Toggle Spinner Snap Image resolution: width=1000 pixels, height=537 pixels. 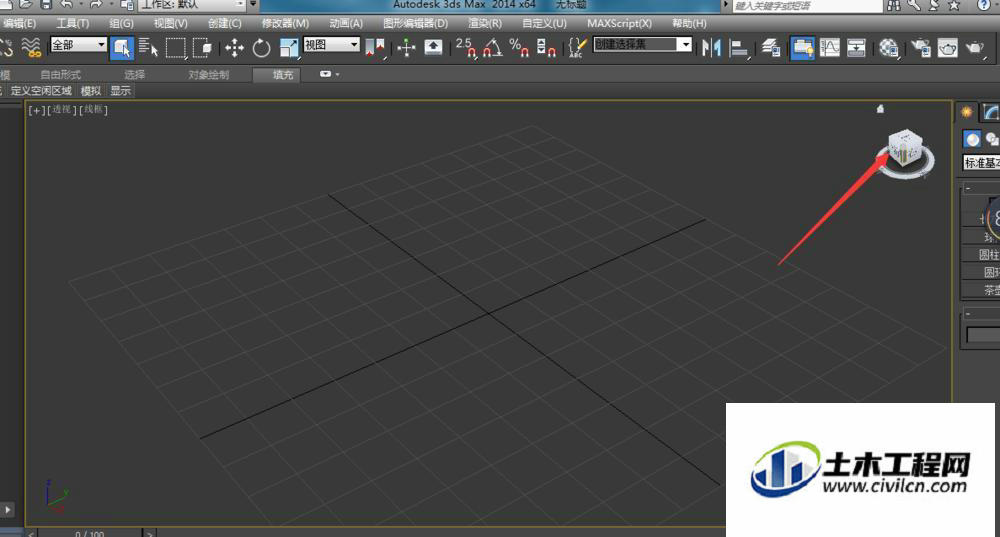point(546,48)
